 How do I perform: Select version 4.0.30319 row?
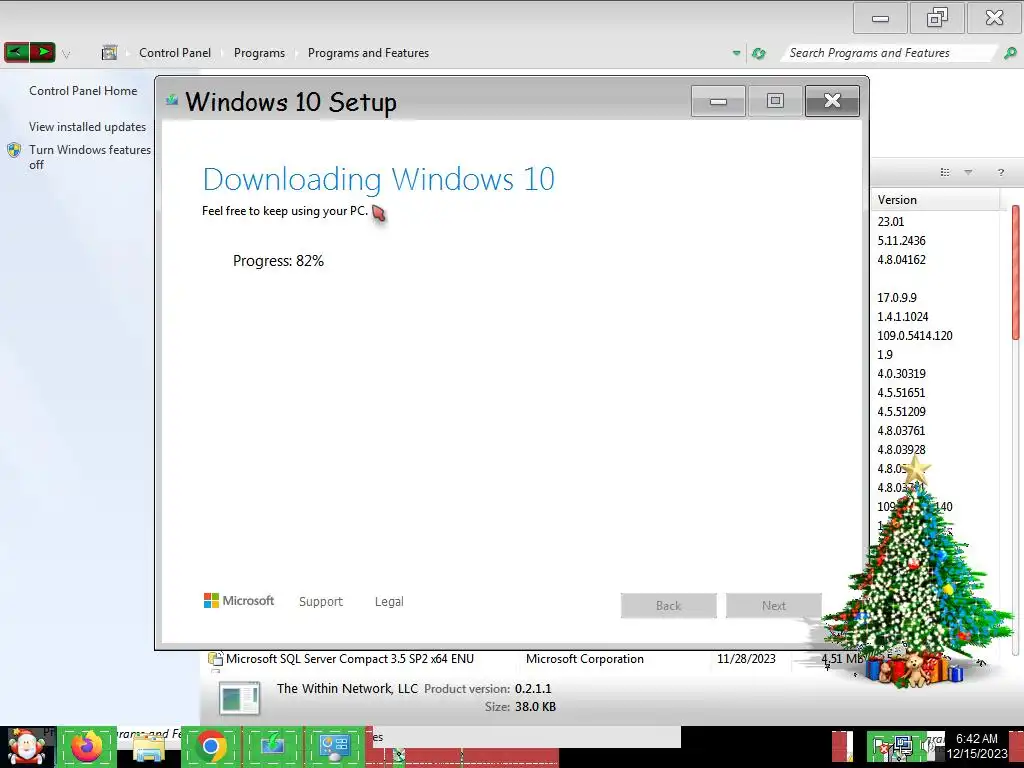point(901,374)
